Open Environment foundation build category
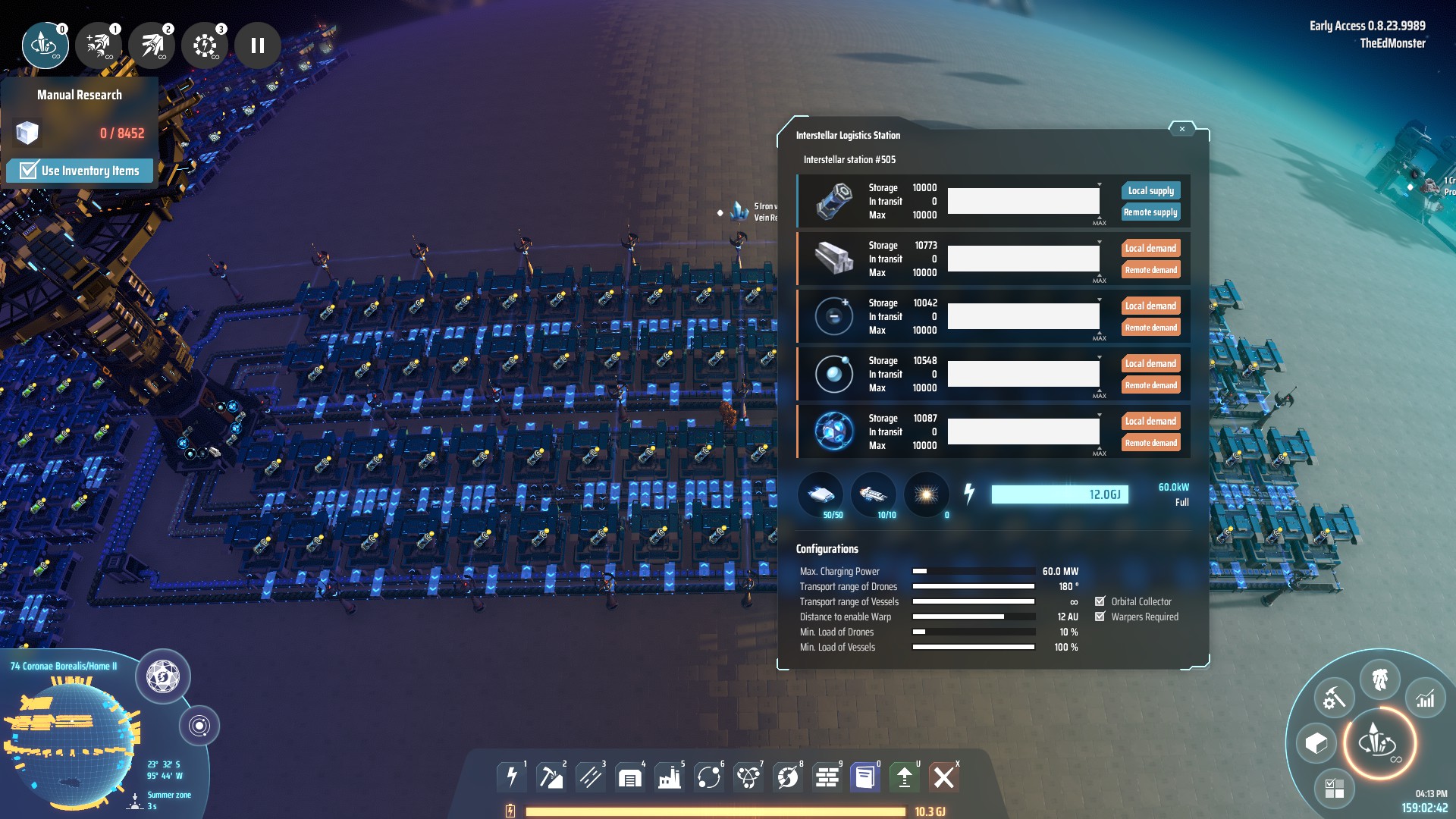 pos(827,777)
